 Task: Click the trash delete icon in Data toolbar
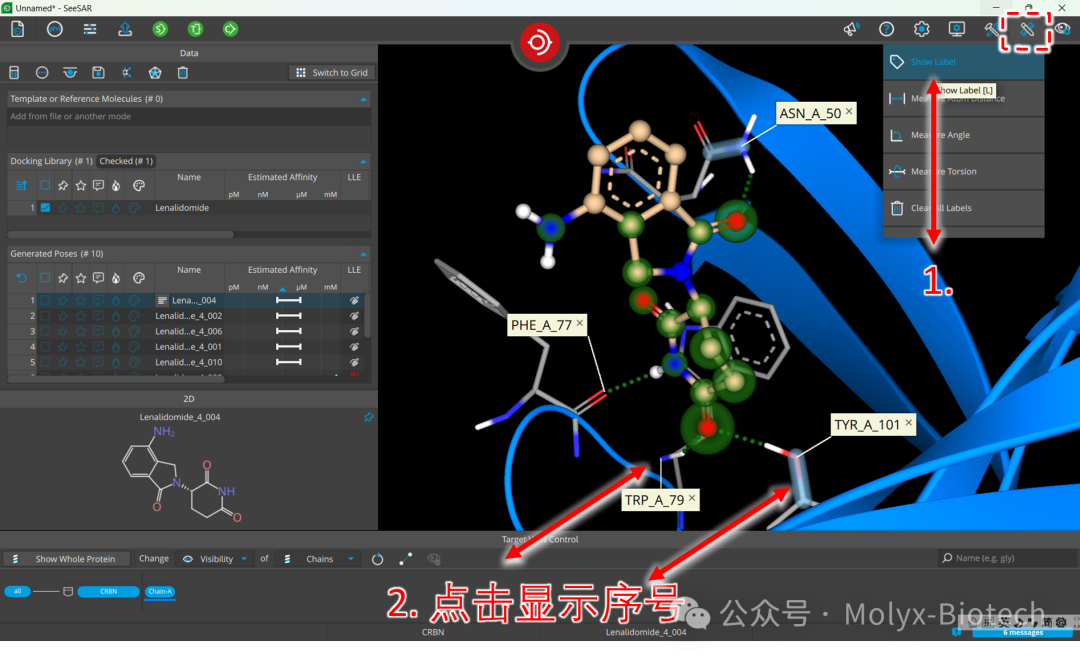coord(183,72)
